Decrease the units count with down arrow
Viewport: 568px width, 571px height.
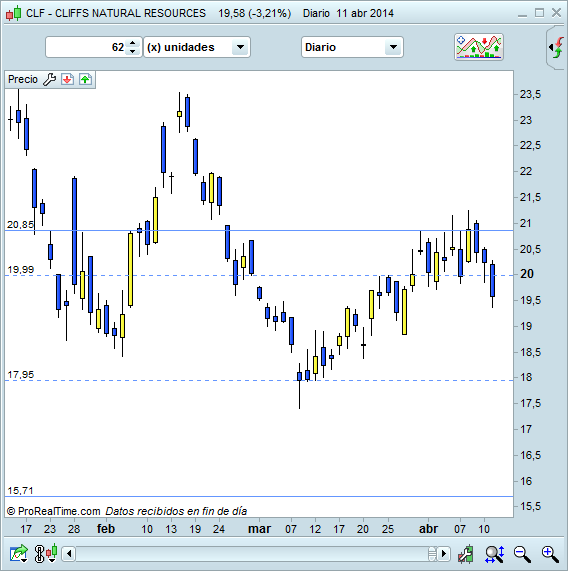tap(133, 51)
